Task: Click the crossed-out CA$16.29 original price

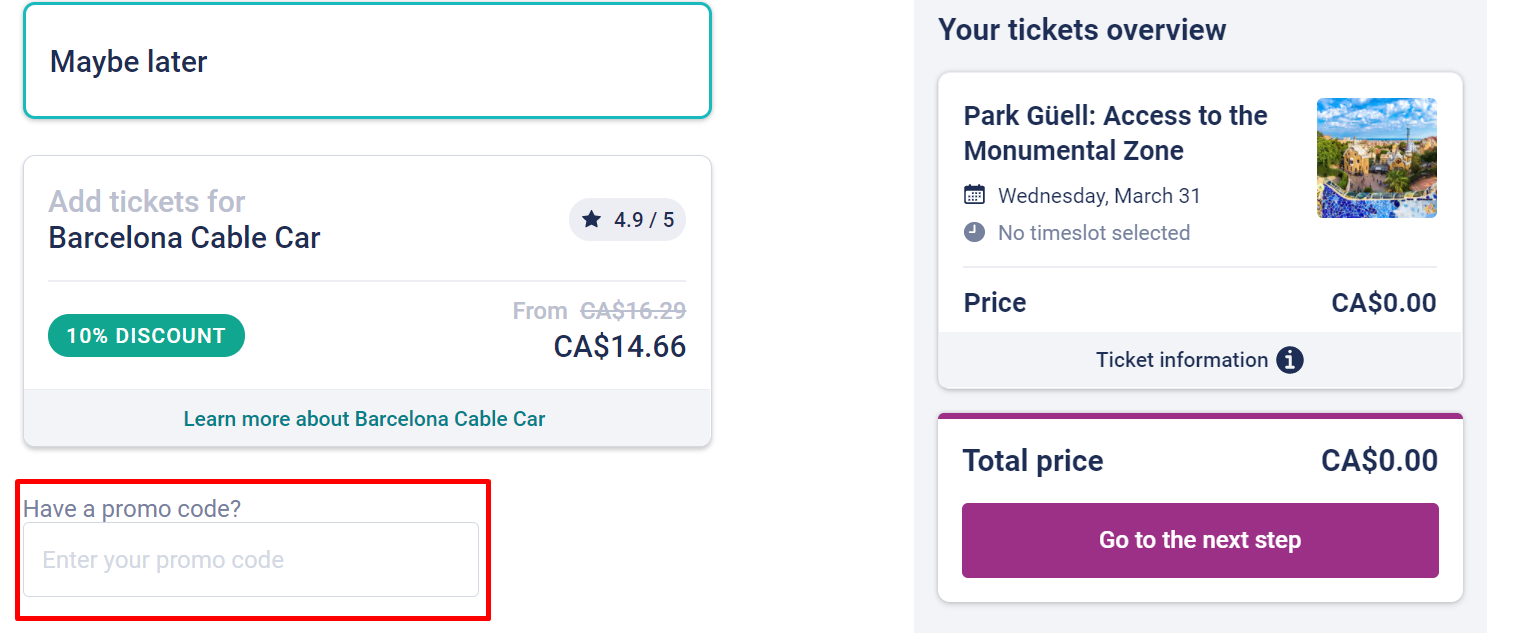Action: [633, 311]
